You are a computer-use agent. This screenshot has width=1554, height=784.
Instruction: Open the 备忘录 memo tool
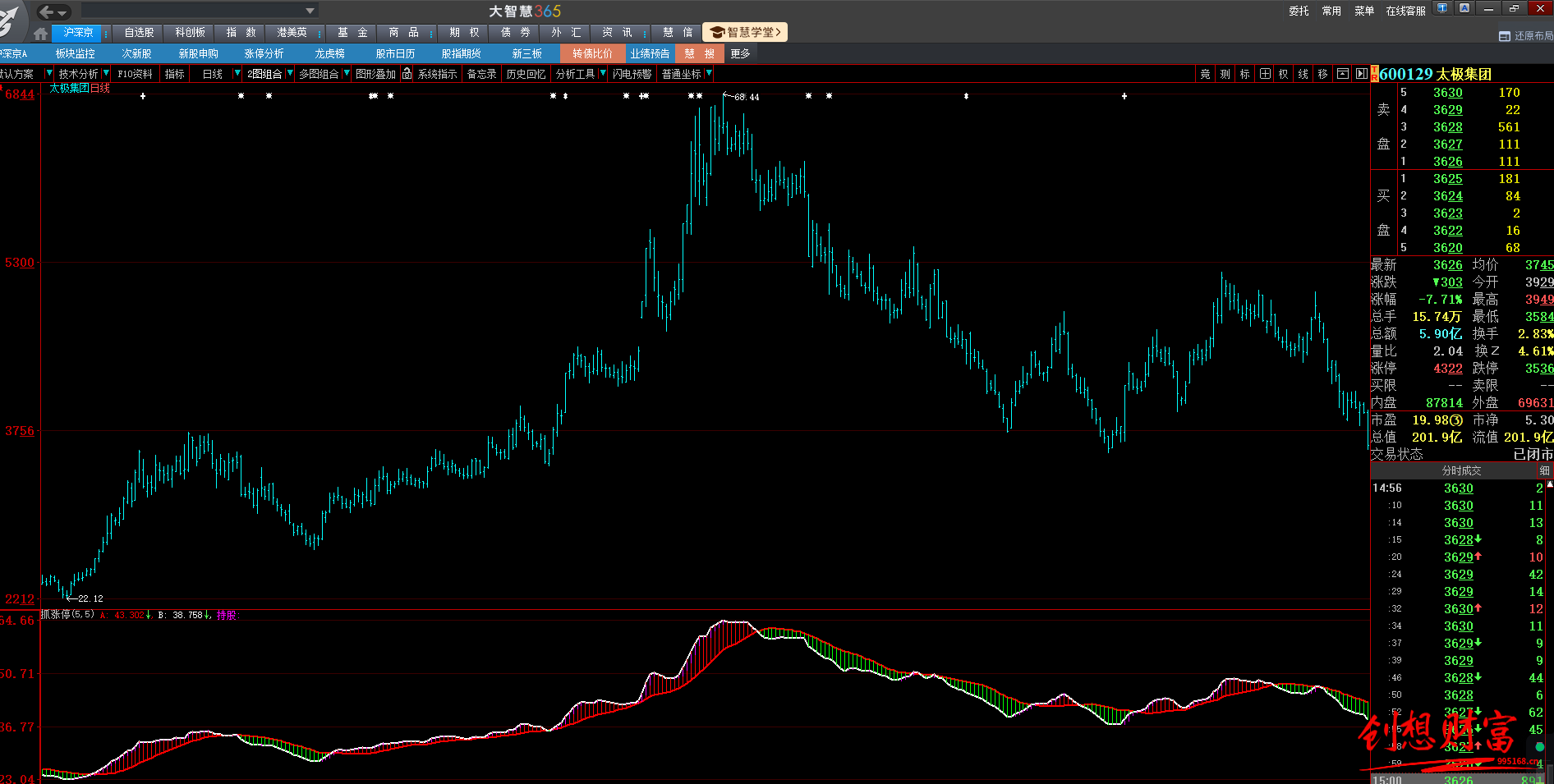click(x=481, y=74)
